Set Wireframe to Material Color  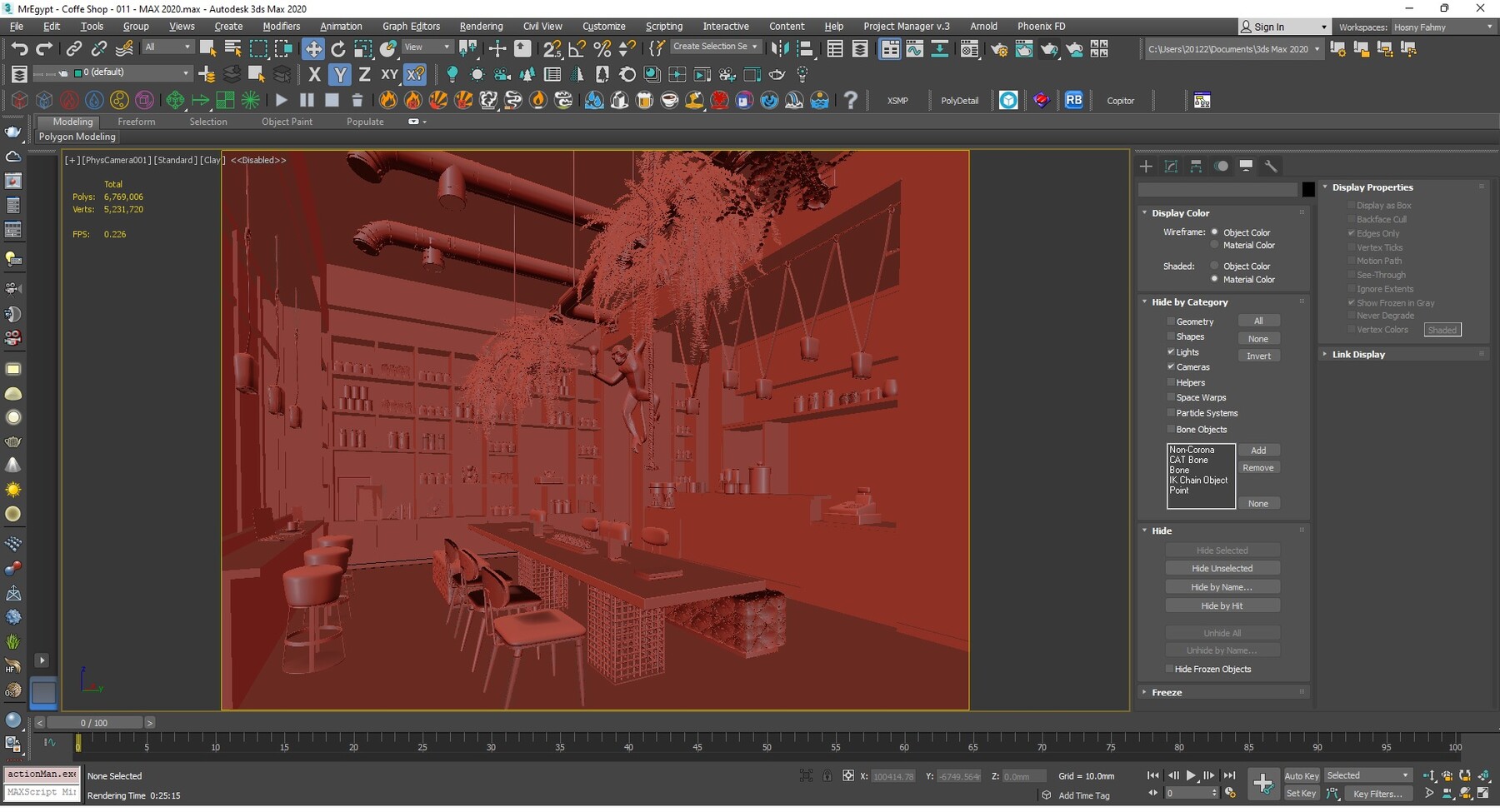pyautogui.click(x=1215, y=246)
